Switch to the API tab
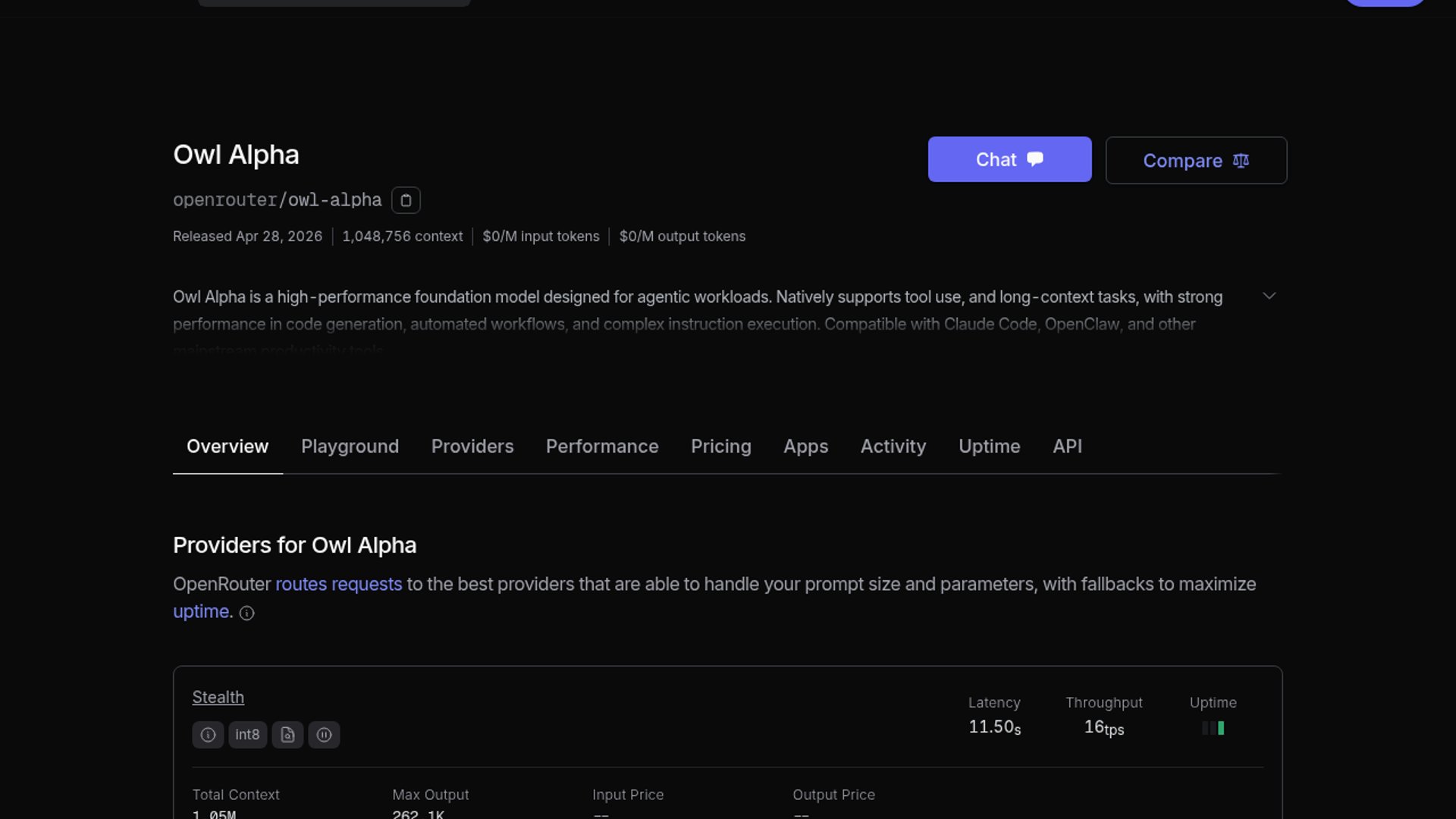Screen dimensions: 1456x819 [x=1066, y=447]
